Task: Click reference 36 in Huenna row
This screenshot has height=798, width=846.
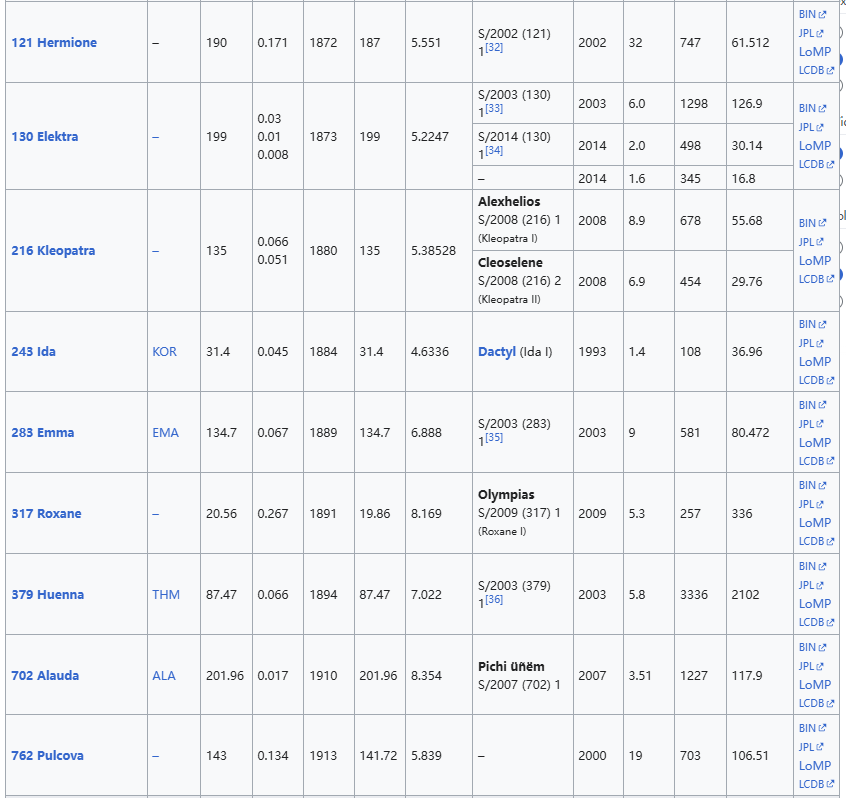Action: point(494,600)
